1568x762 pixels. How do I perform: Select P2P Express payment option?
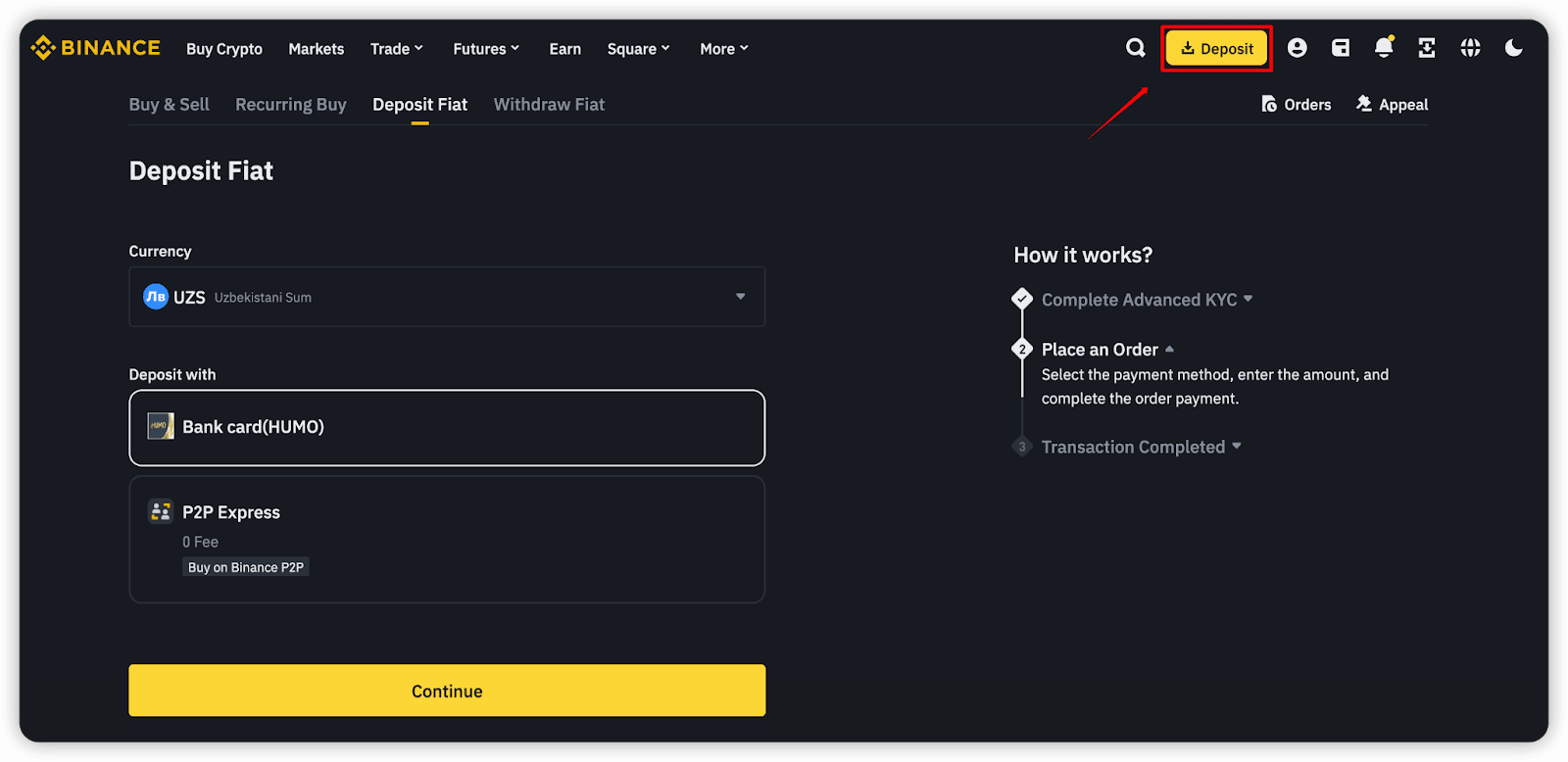pyautogui.click(x=447, y=539)
